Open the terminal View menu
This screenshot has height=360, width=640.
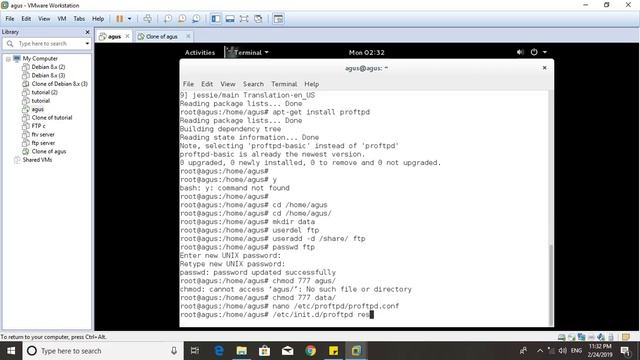click(x=228, y=84)
